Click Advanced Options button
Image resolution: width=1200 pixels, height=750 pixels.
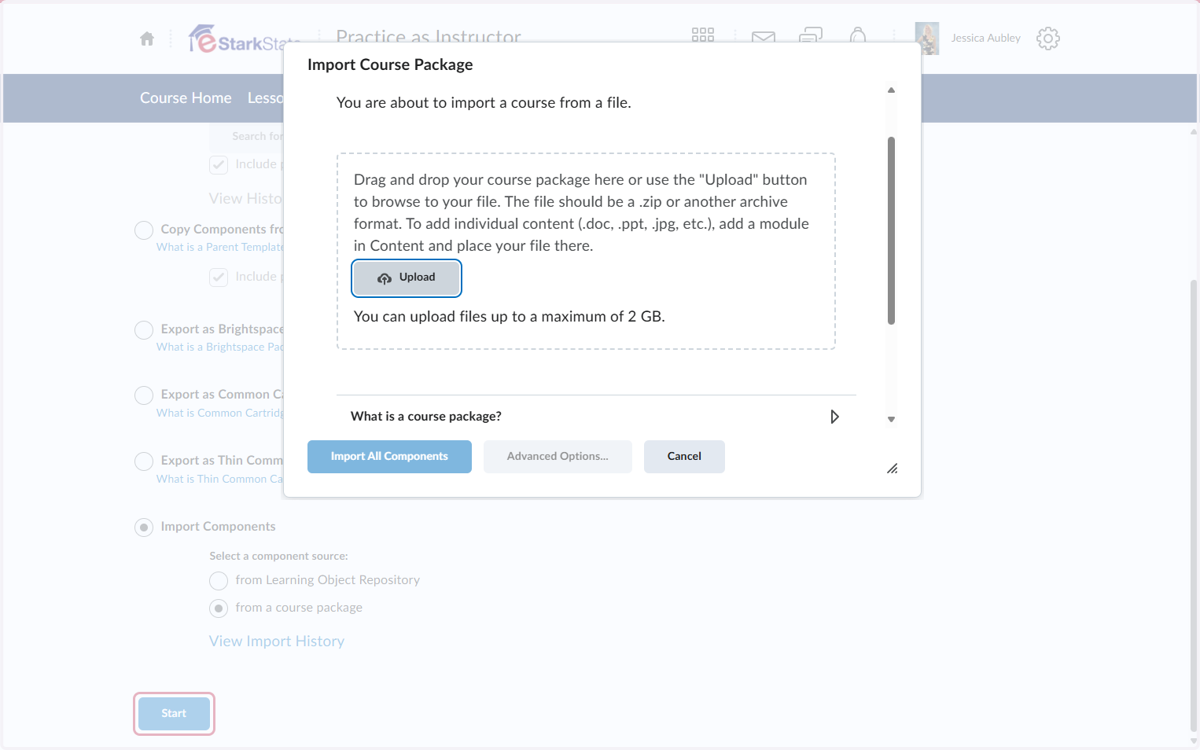coord(558,456)
